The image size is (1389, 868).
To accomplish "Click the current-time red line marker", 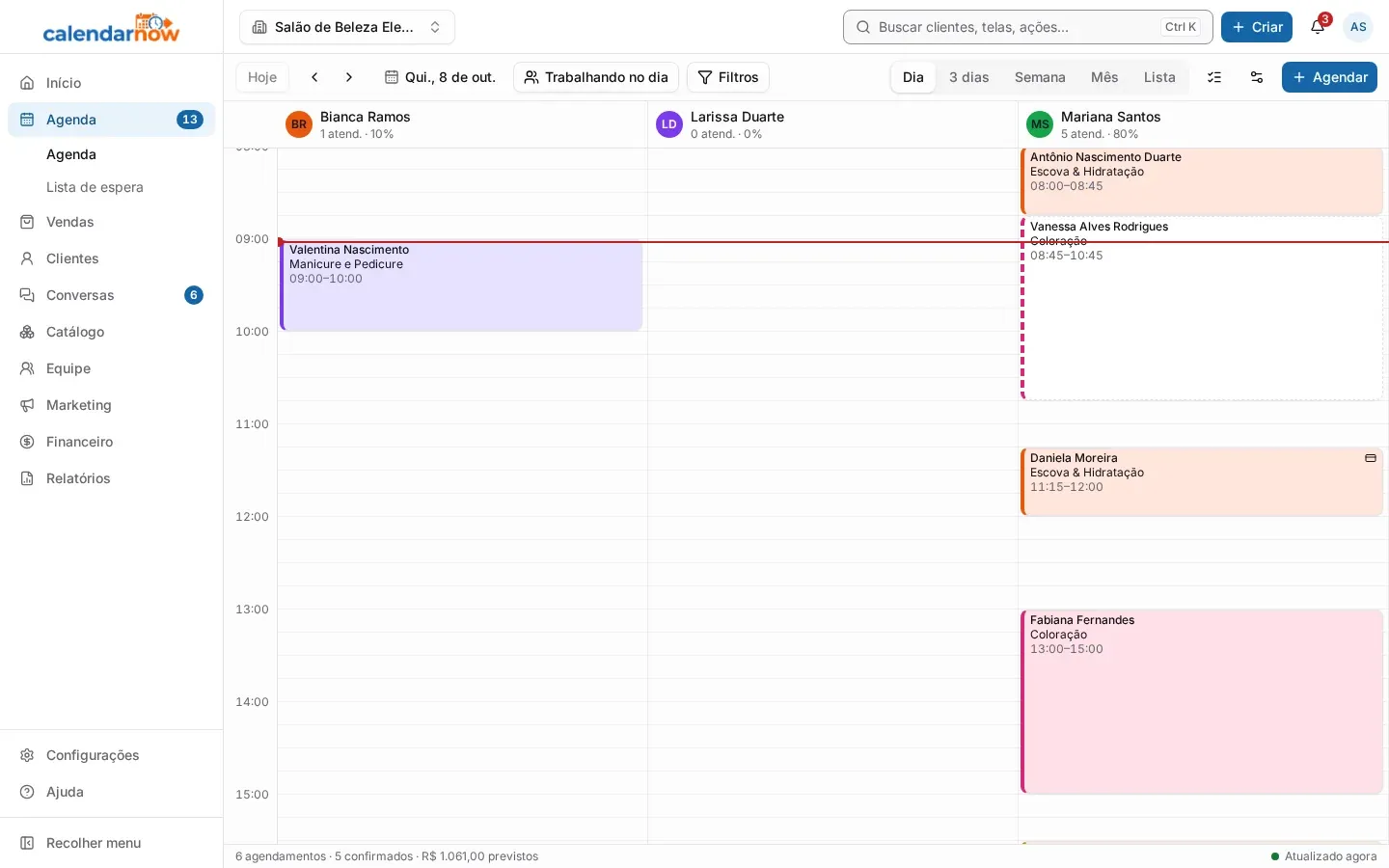I will [x=833, y=242].
